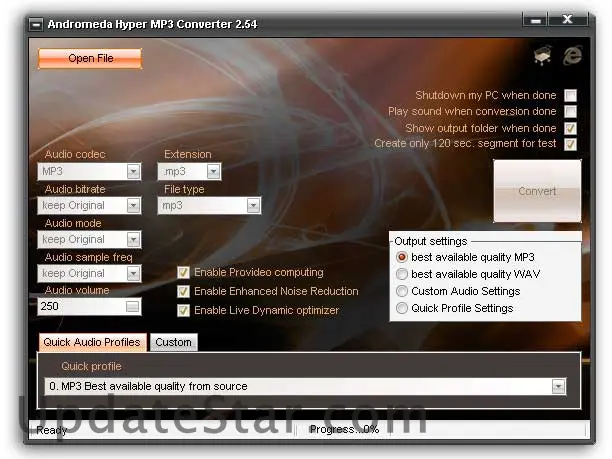
Task: Select Quick Profile Settings radio option
Action: coord(402,308)
